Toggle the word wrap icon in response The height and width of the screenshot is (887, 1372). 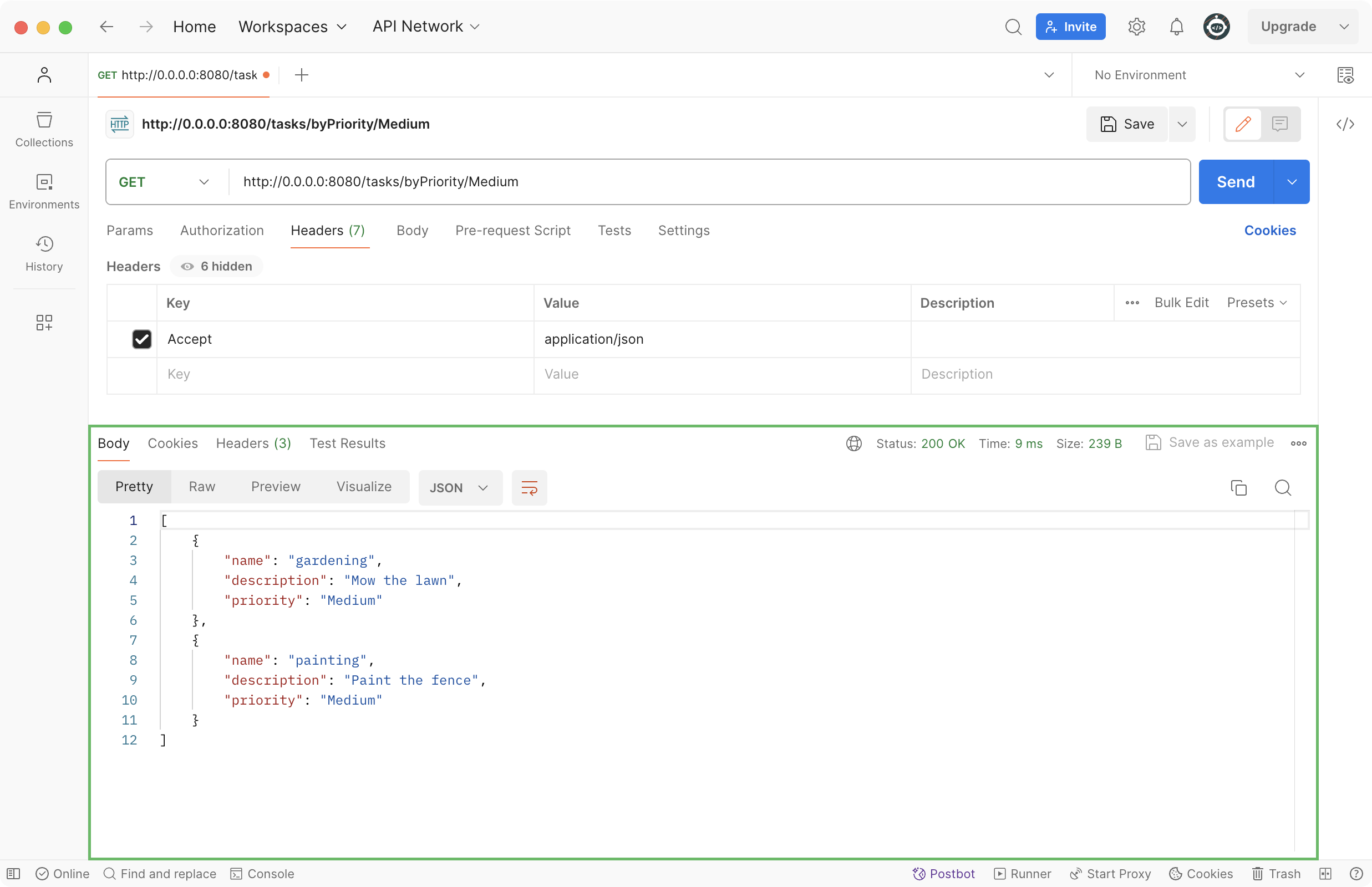(530, 488)
